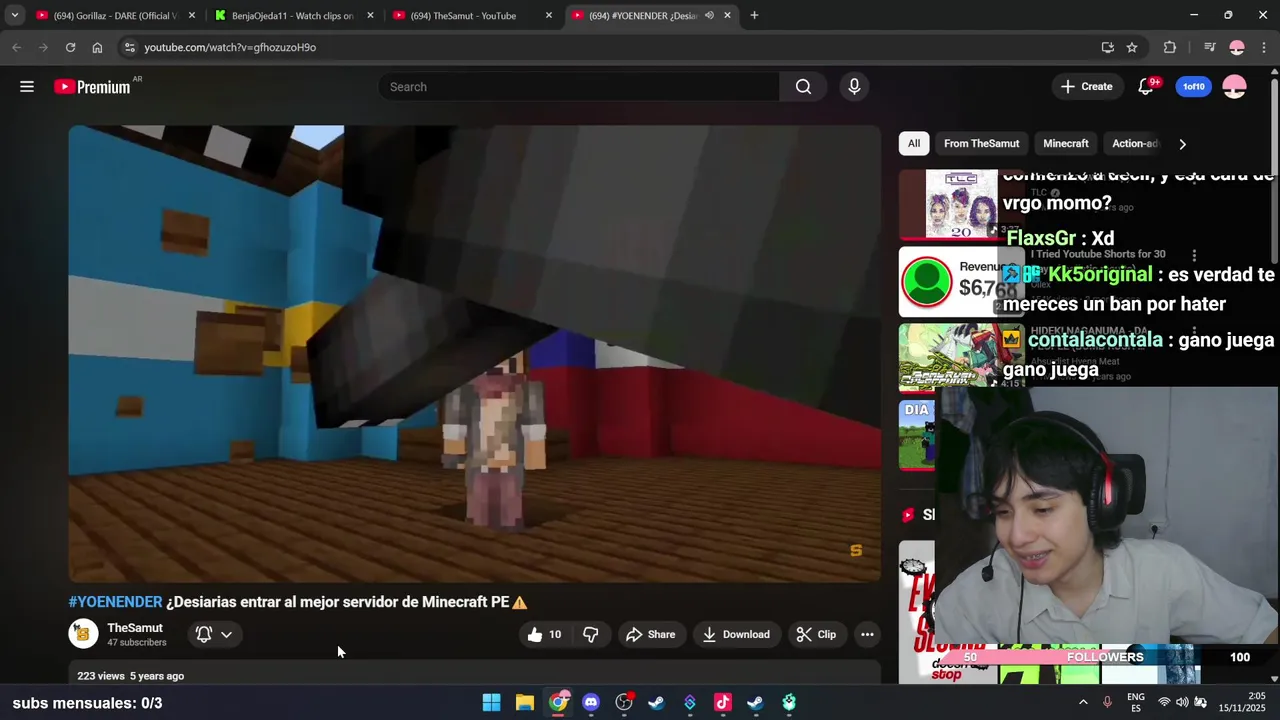Screen dimensions: 1280x720
Task: Close the BenjaOjeda11 Kick tab
Action: 370,15
